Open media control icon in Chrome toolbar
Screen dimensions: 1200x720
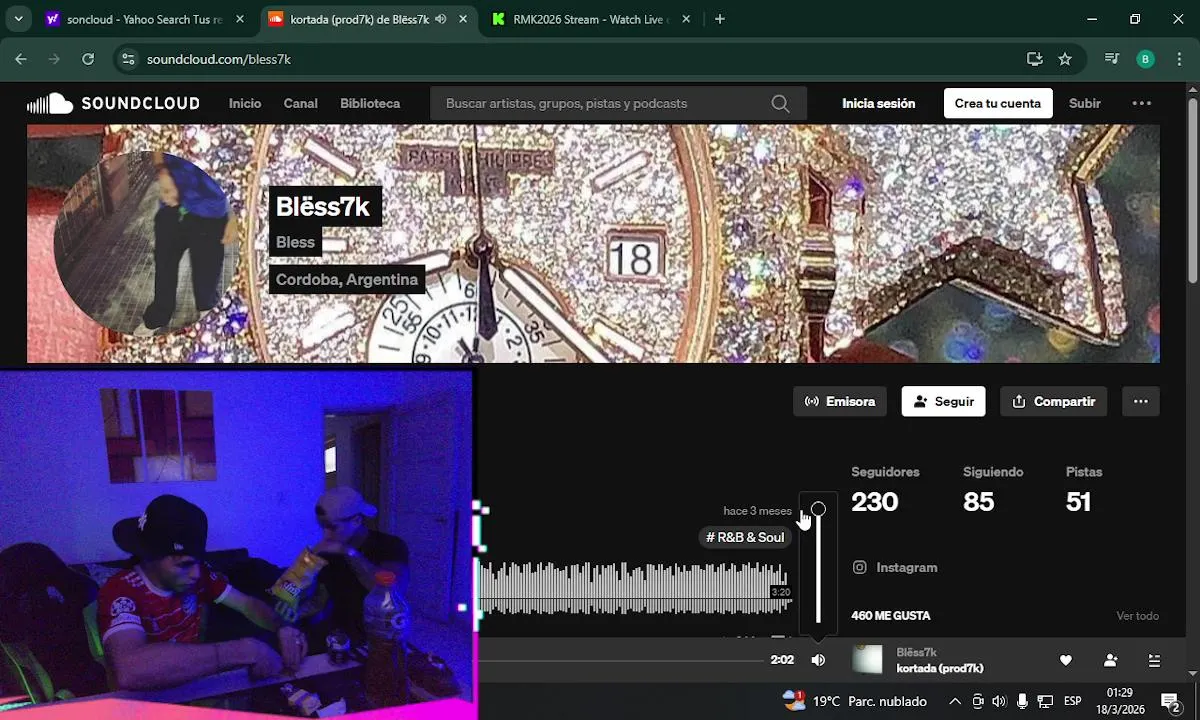coord(1111,59)
